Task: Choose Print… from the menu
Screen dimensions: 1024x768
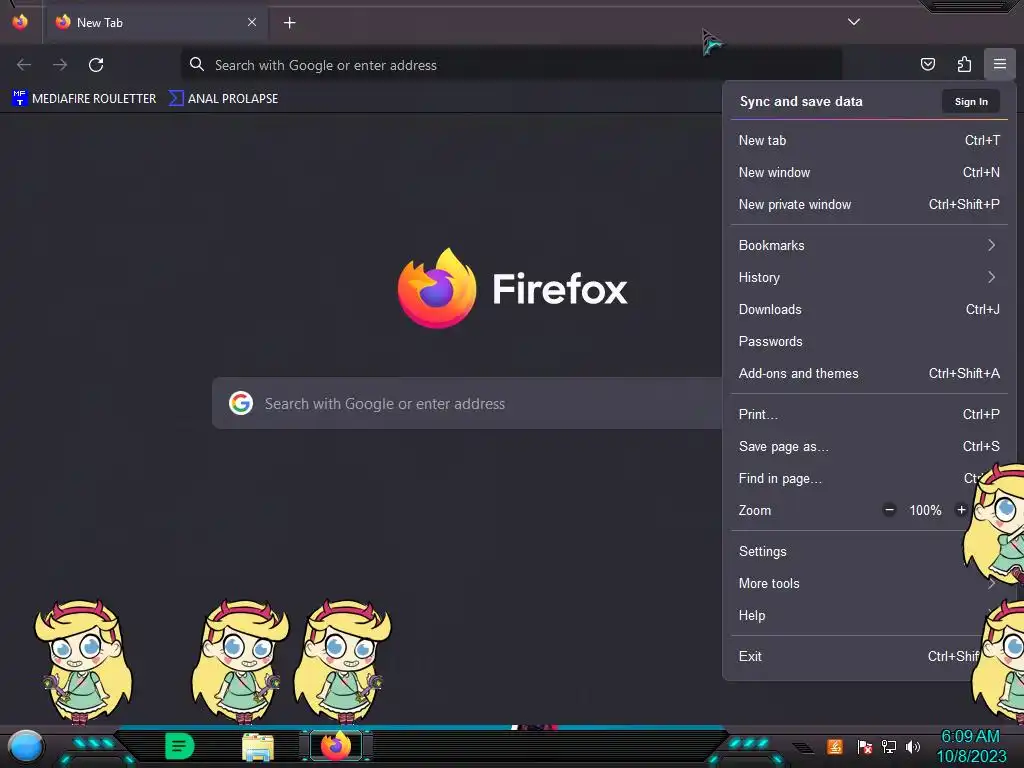Action: pos(869,415)
